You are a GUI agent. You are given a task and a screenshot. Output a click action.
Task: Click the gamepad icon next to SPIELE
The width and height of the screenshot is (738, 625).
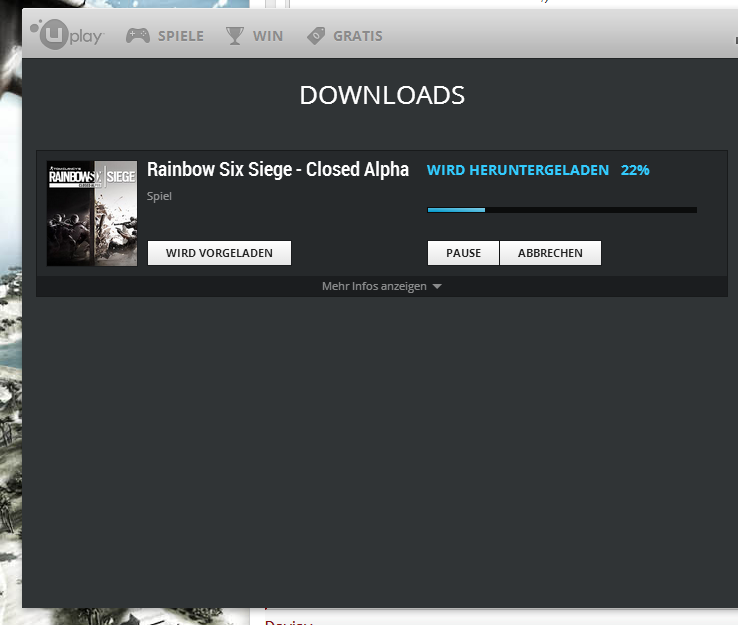[138, 36]
